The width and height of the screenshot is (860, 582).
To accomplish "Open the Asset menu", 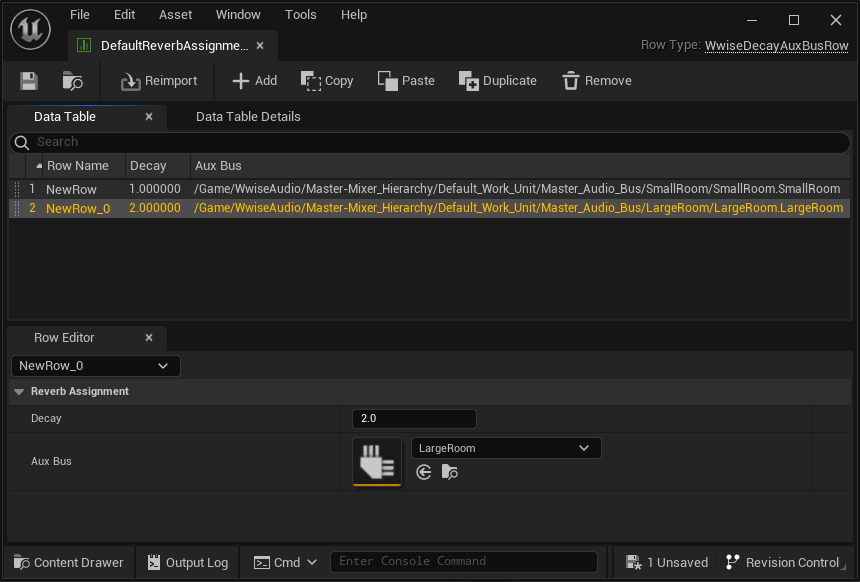I will coord(176,15).
